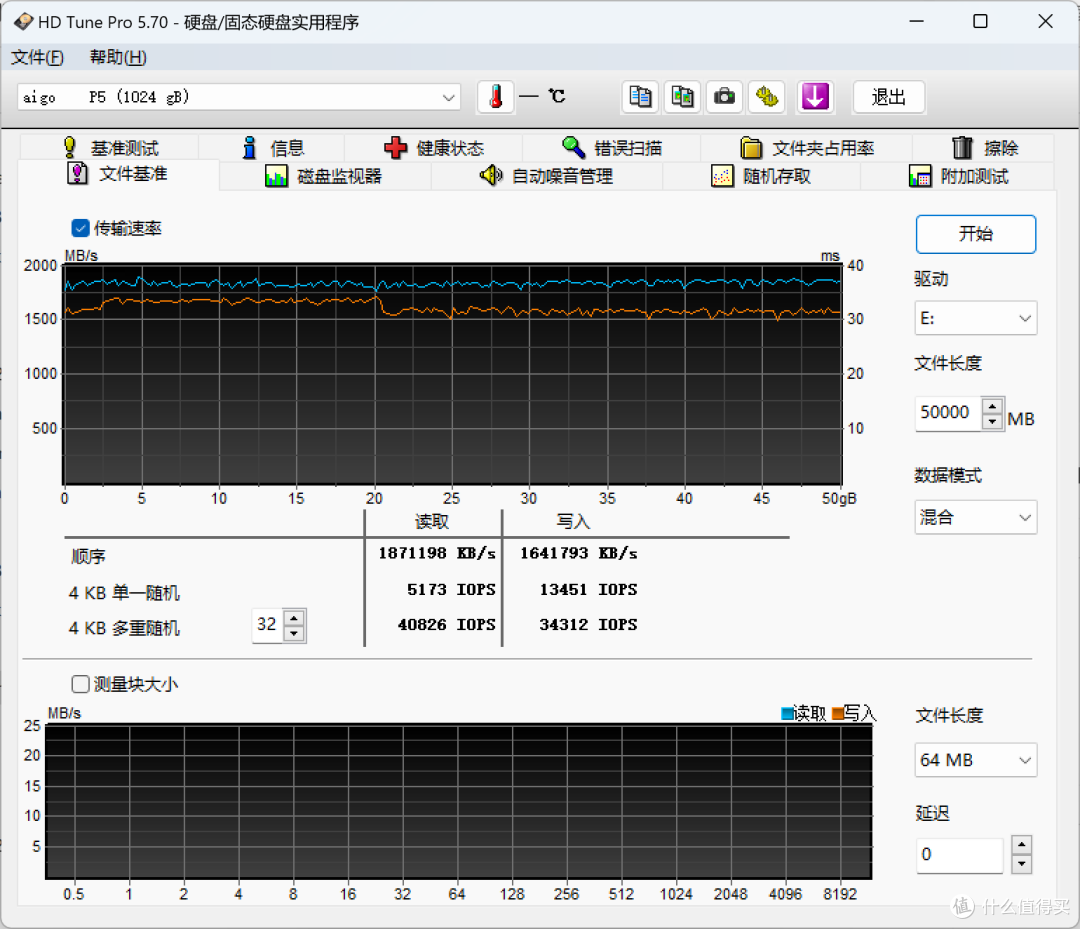1080x929 pixels.
Task: Copy screenshot image to clipboard icon
Action: [x=682, y=96]
